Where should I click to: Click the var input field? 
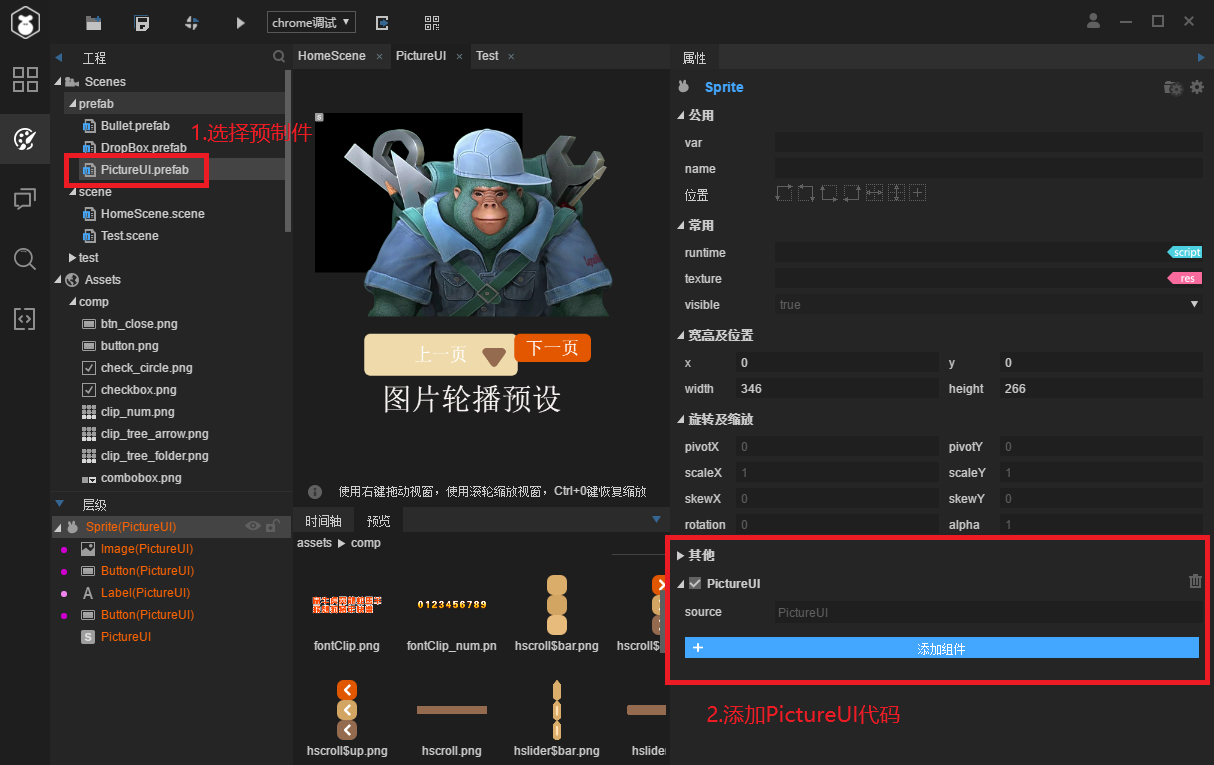click(989, 143)
